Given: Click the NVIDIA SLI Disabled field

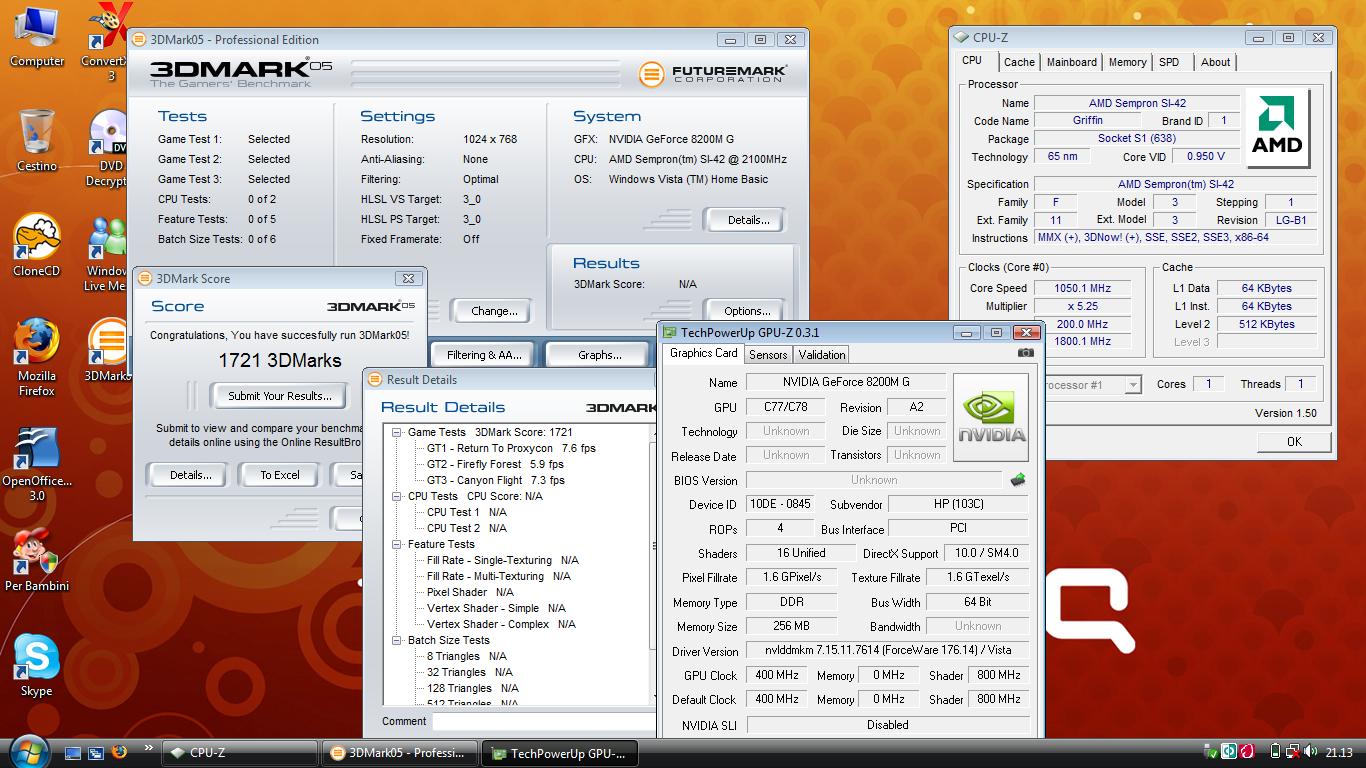Looking at the screenshot, I should pos(888,725).
